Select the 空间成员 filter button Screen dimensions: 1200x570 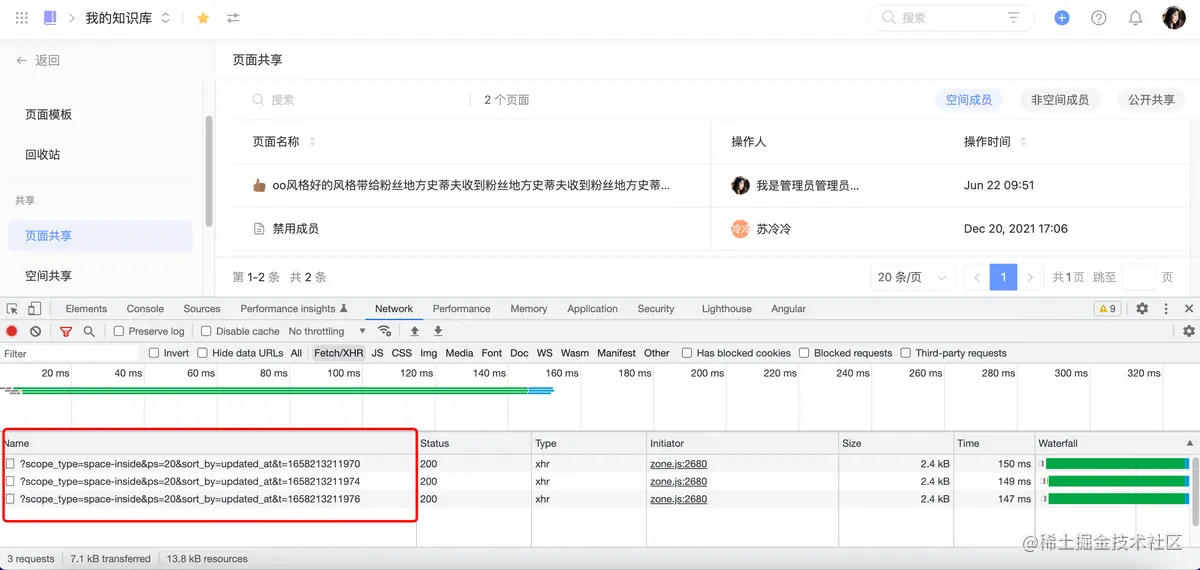point(969,100)
